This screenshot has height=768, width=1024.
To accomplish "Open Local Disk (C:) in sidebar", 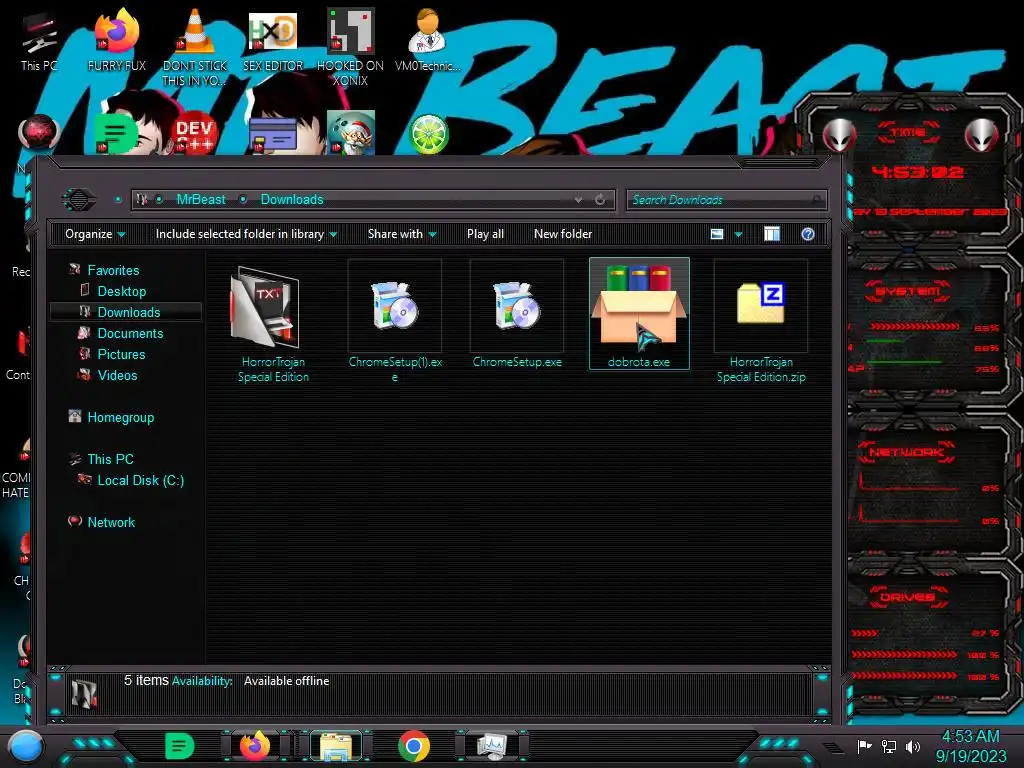I will [140, 481].
